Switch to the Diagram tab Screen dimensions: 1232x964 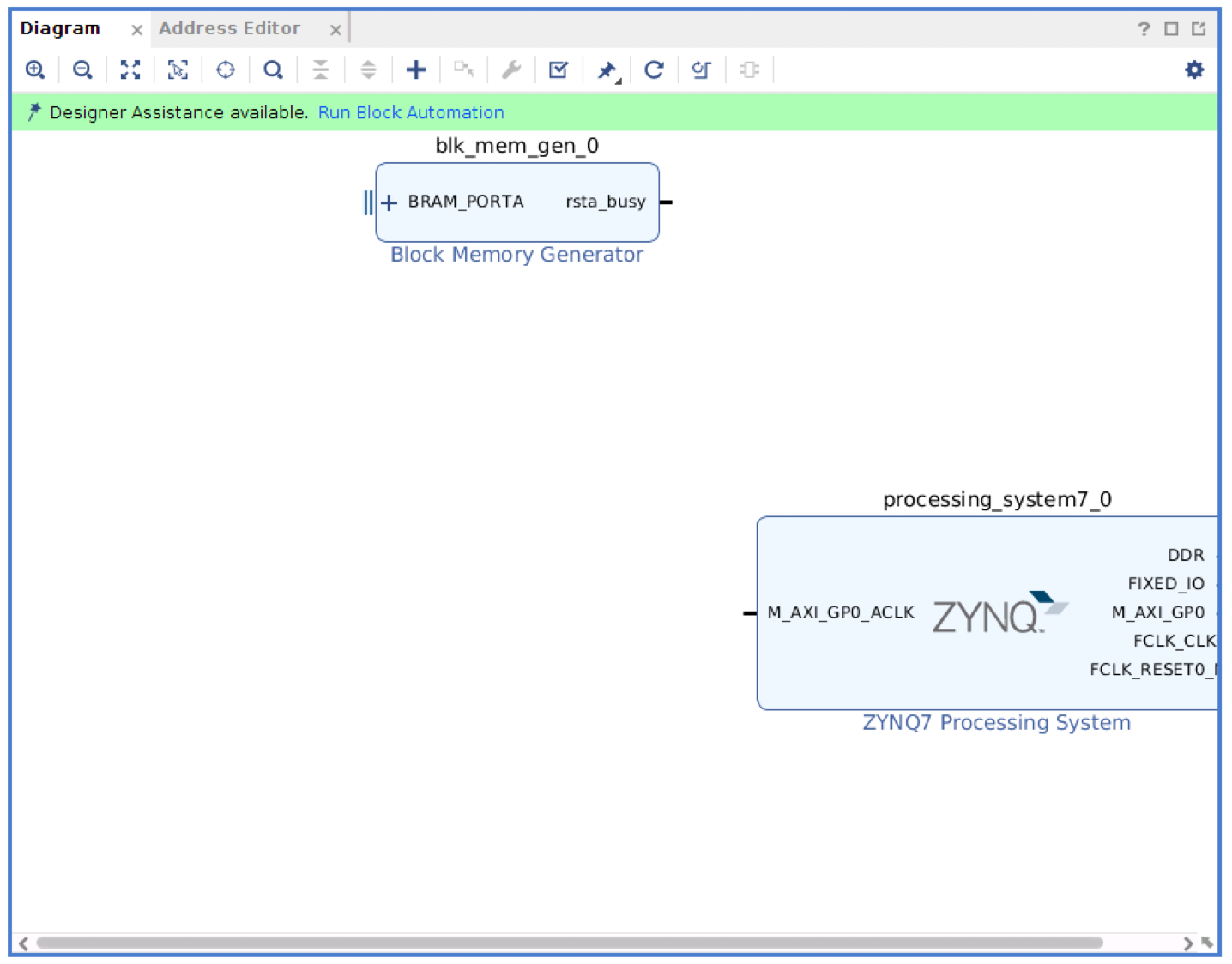point(60,28)
